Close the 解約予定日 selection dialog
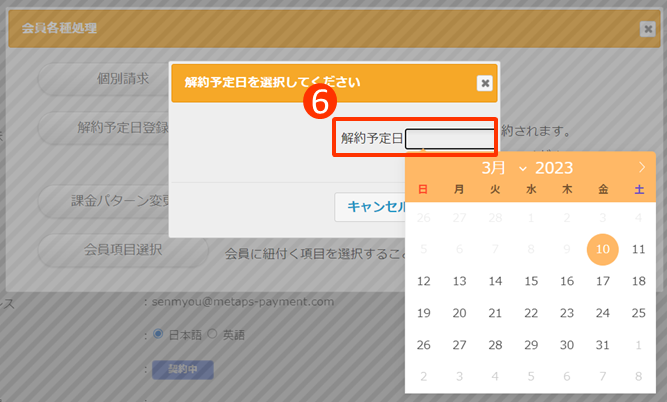667x402 pixels. [485, 83]
